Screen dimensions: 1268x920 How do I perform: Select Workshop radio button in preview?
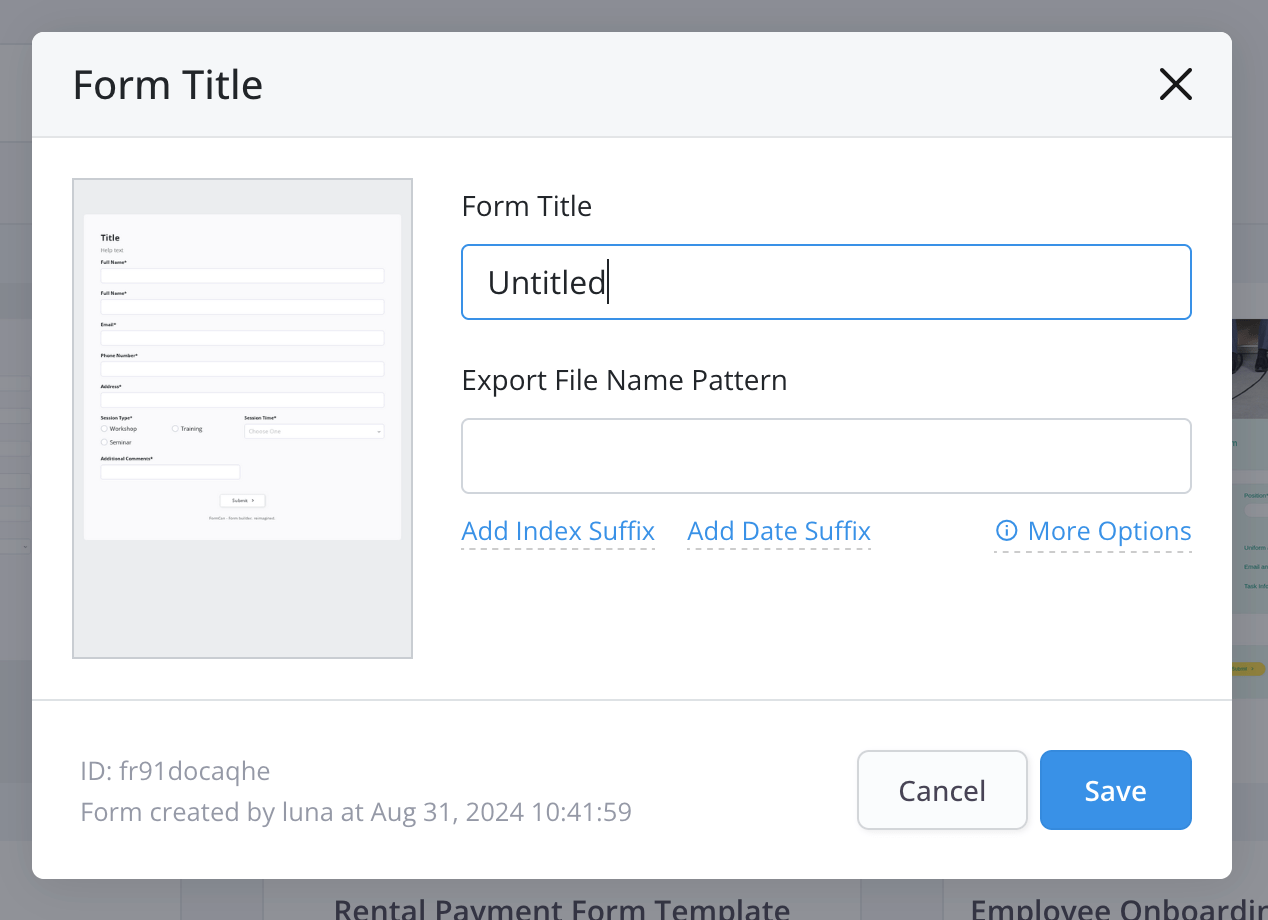pos(104,429)
